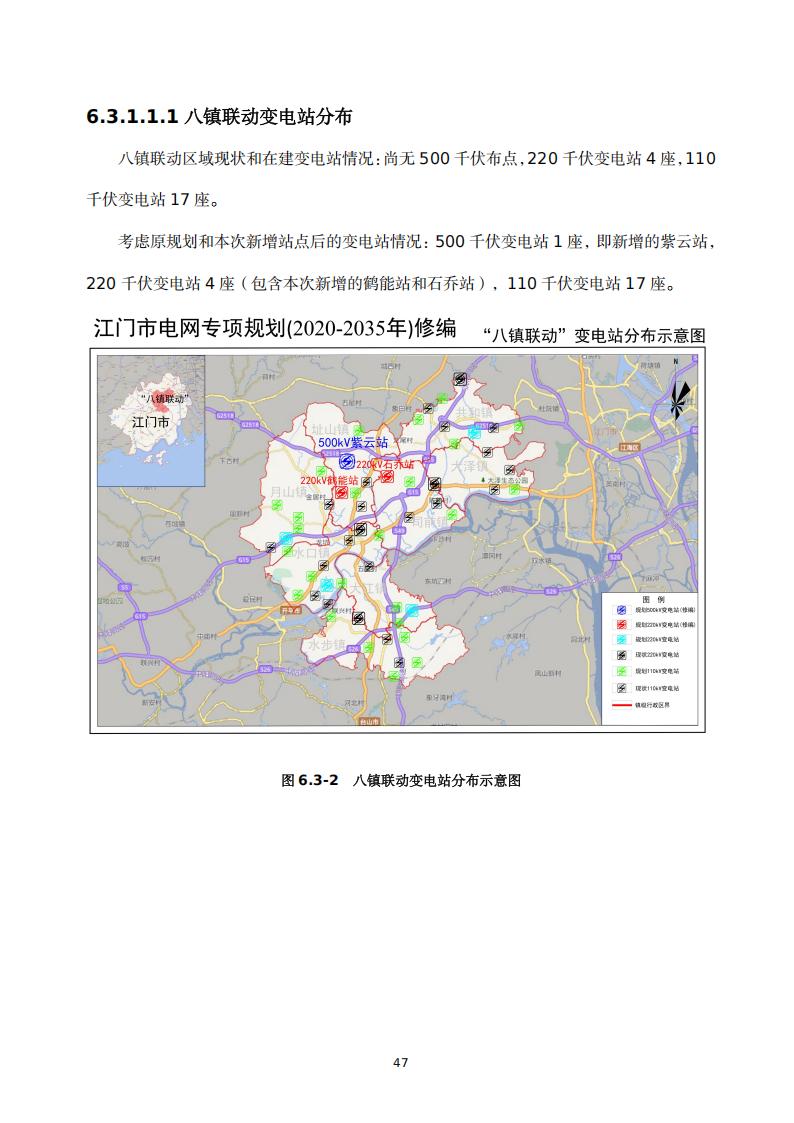Click the 大泽生态公园 tree marker
This screenshot has width=794, height=1123.
coord(483,480)
